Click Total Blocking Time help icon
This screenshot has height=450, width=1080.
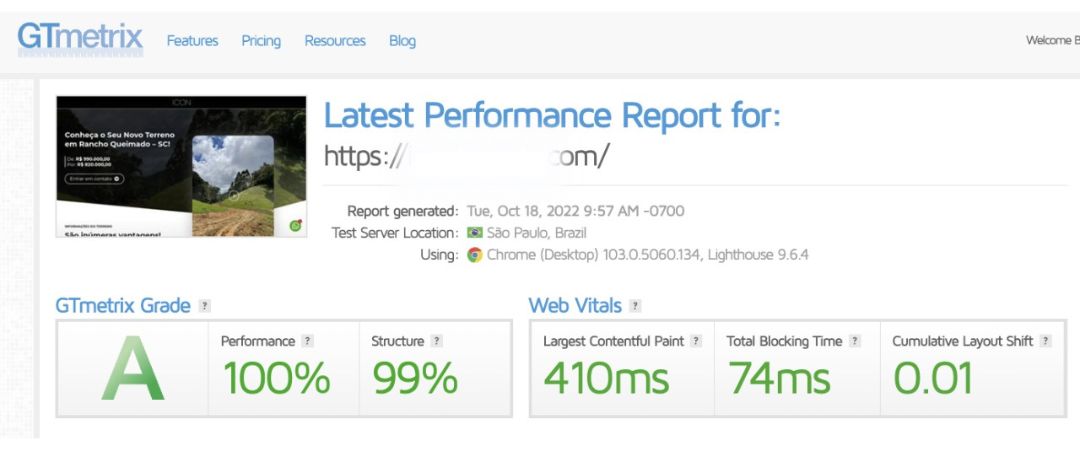(x=855, y=341)
